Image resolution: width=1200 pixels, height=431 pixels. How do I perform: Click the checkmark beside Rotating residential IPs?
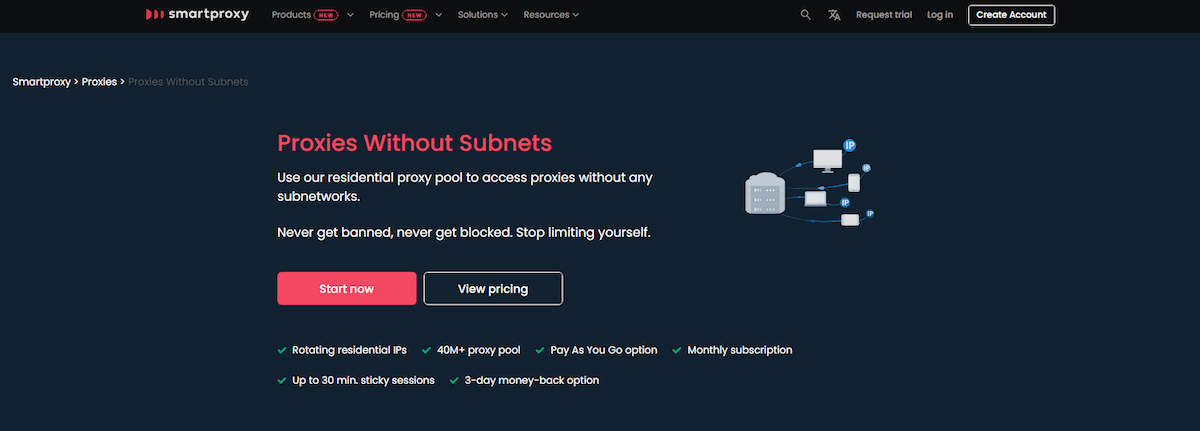[282, 351]
